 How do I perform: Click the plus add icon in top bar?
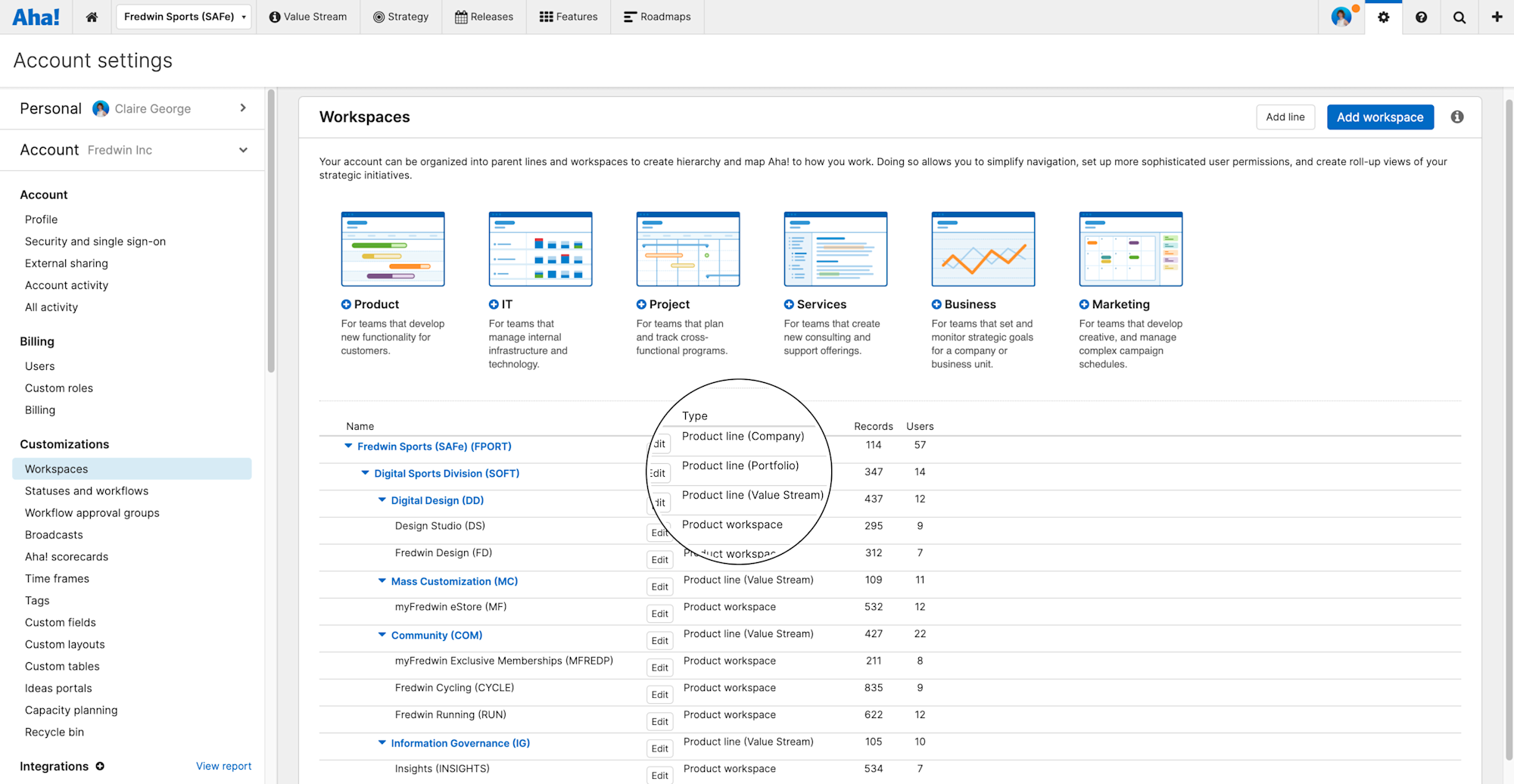[x=1497, y=17]
